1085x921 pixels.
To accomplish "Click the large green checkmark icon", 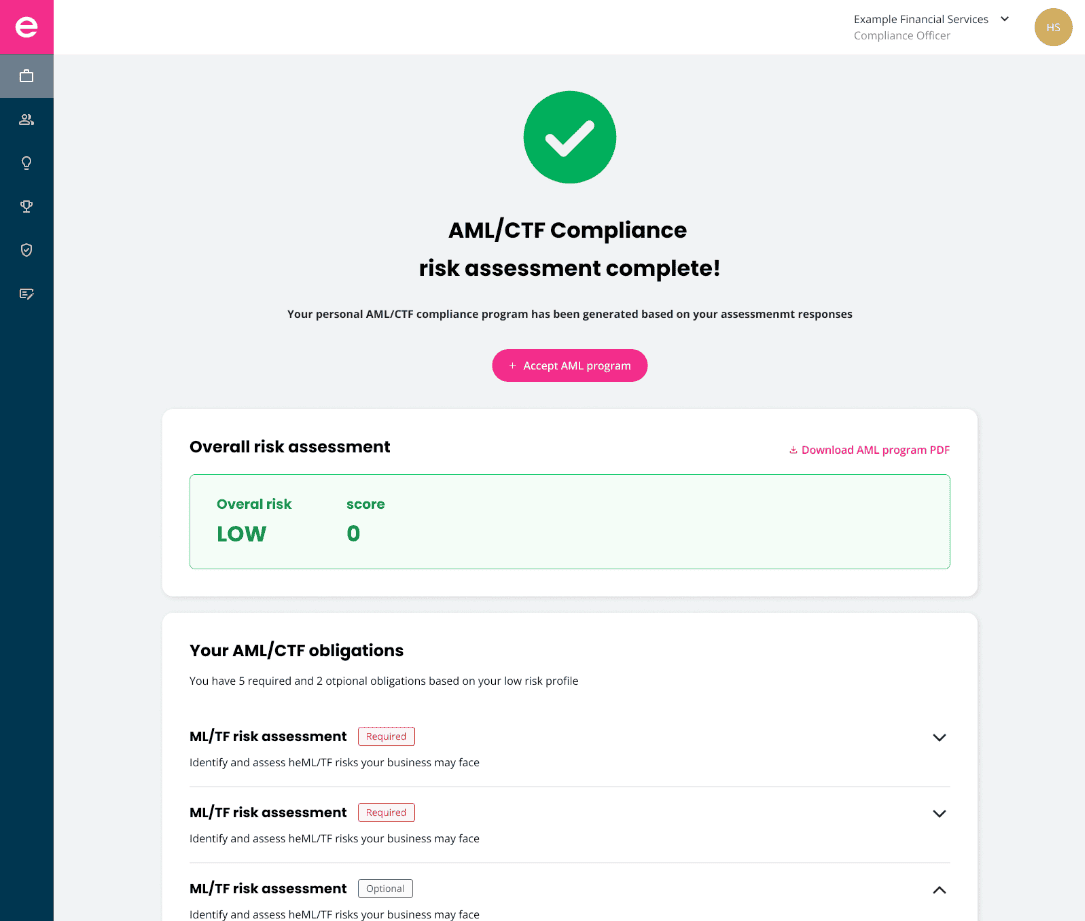I will click(x=570, y=137).
